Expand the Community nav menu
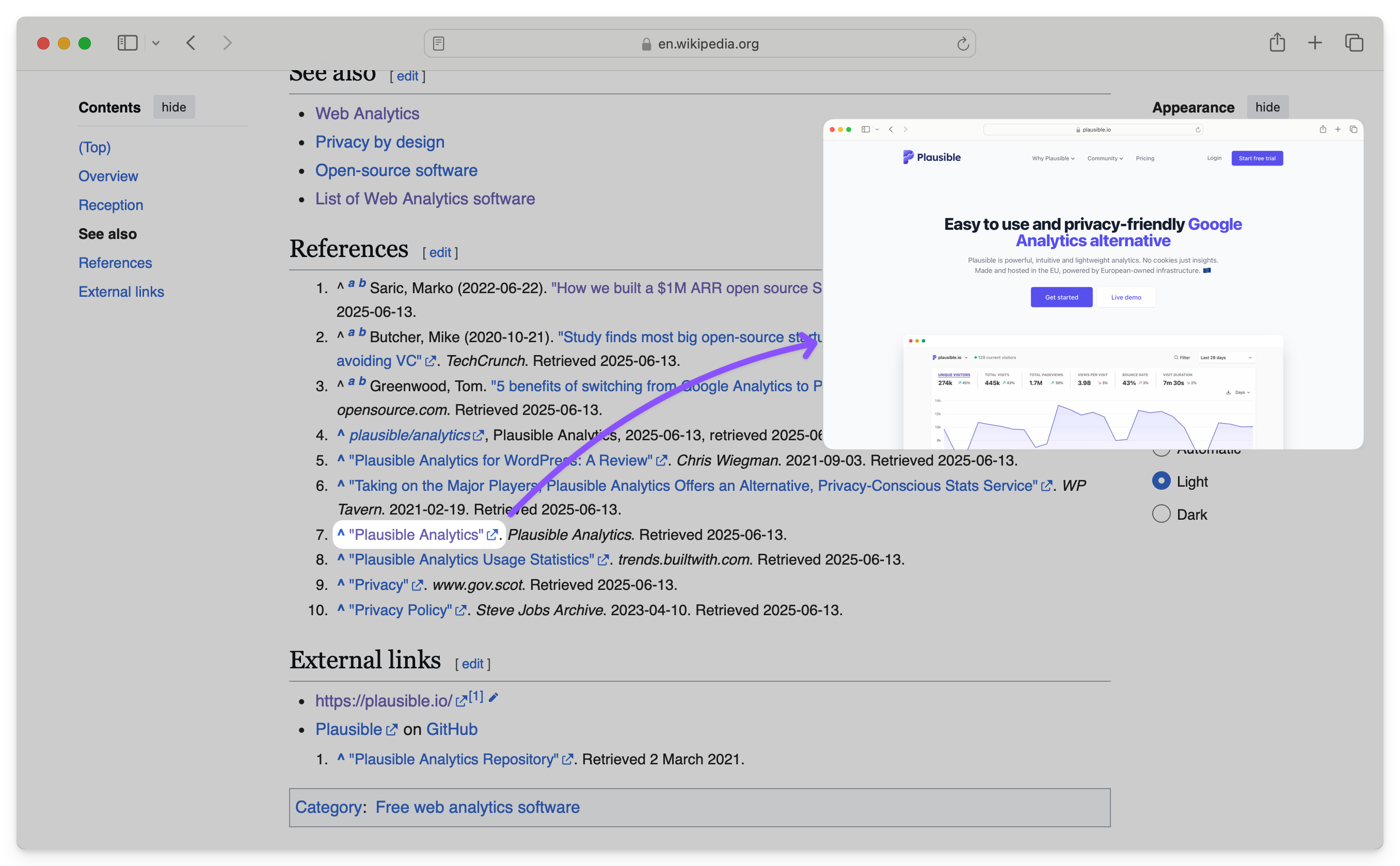 coord(1104,158)
